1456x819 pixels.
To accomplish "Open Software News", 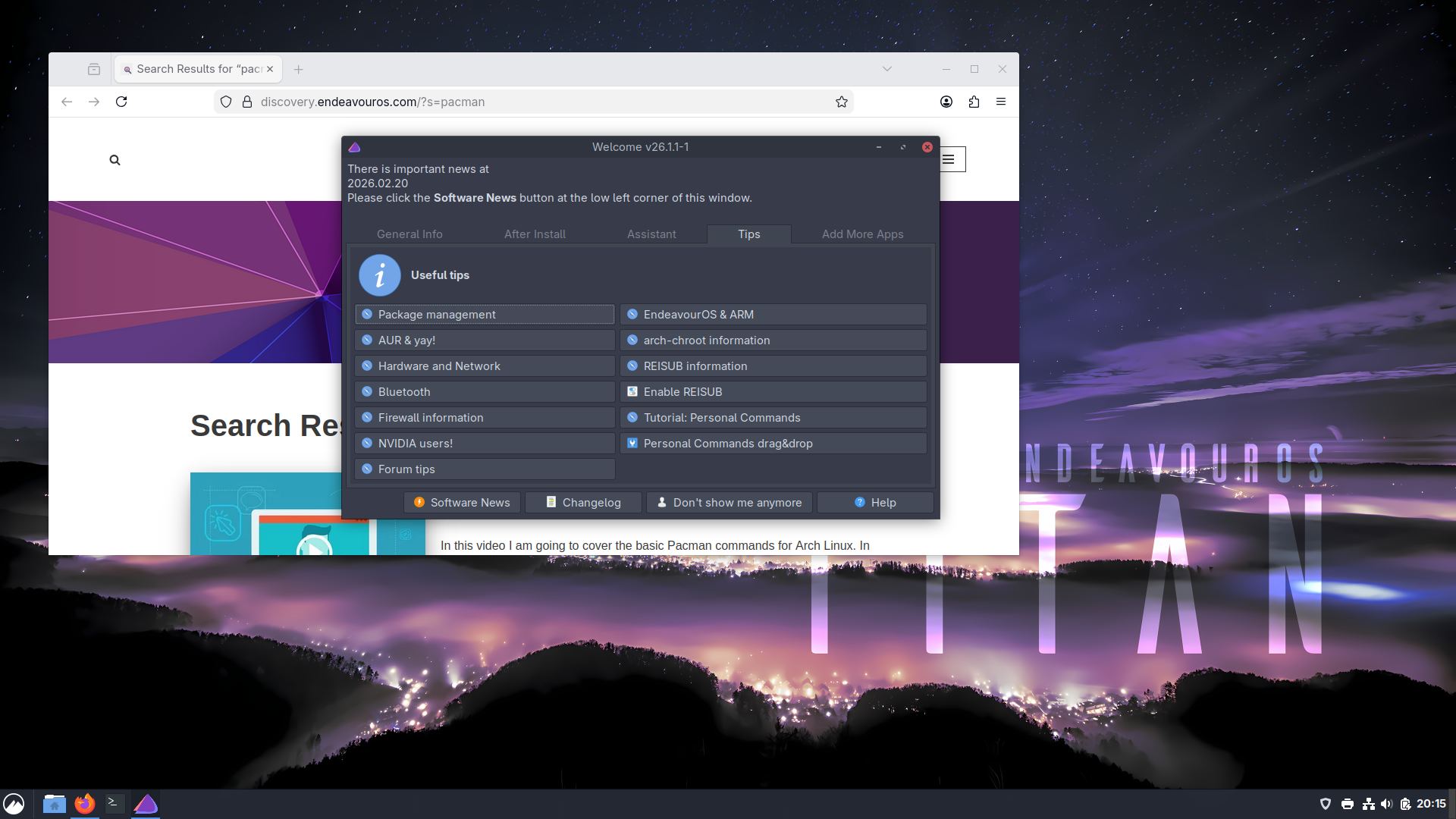I will tap(462, 502).
